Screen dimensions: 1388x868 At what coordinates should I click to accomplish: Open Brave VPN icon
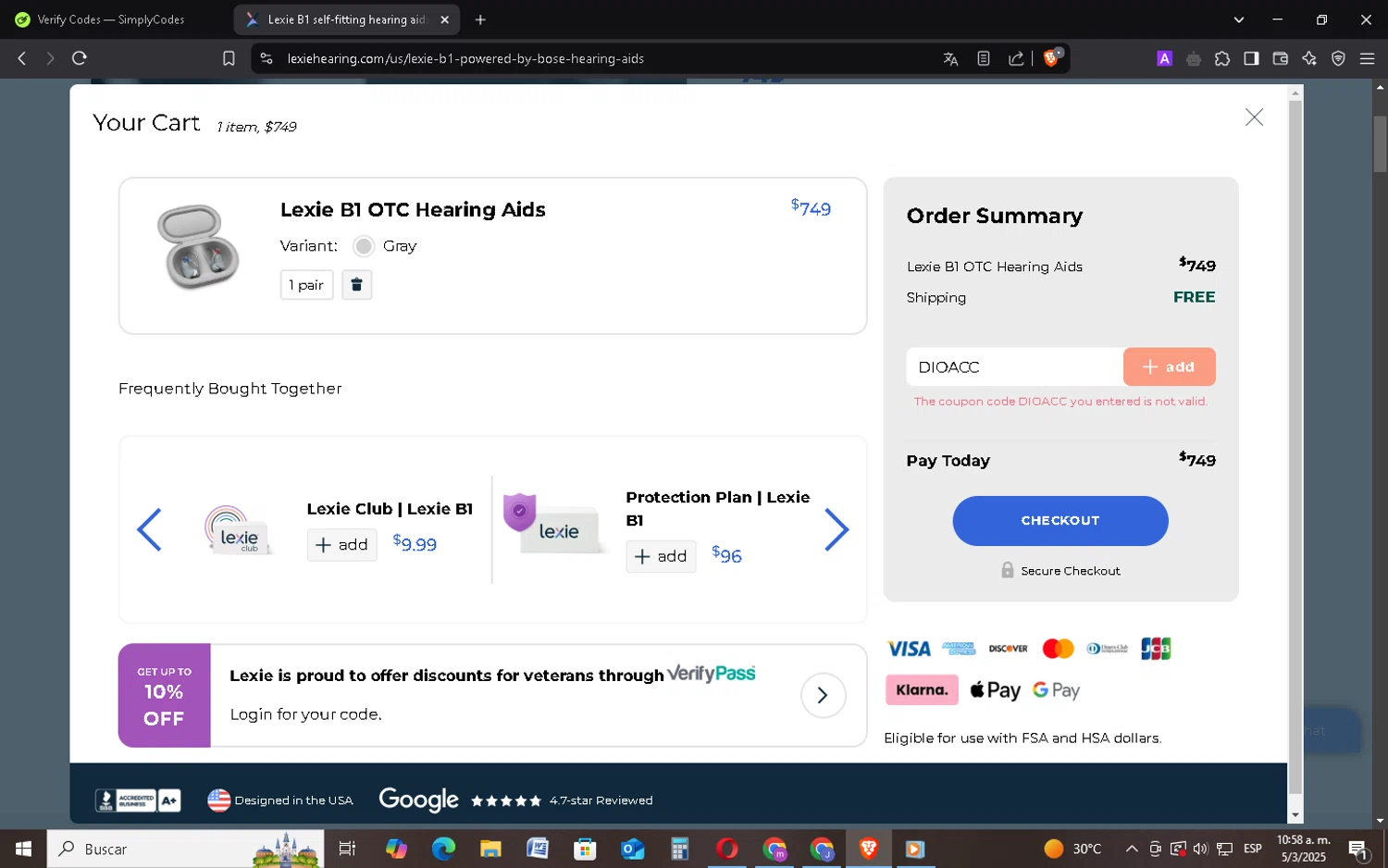[1338, 58]
